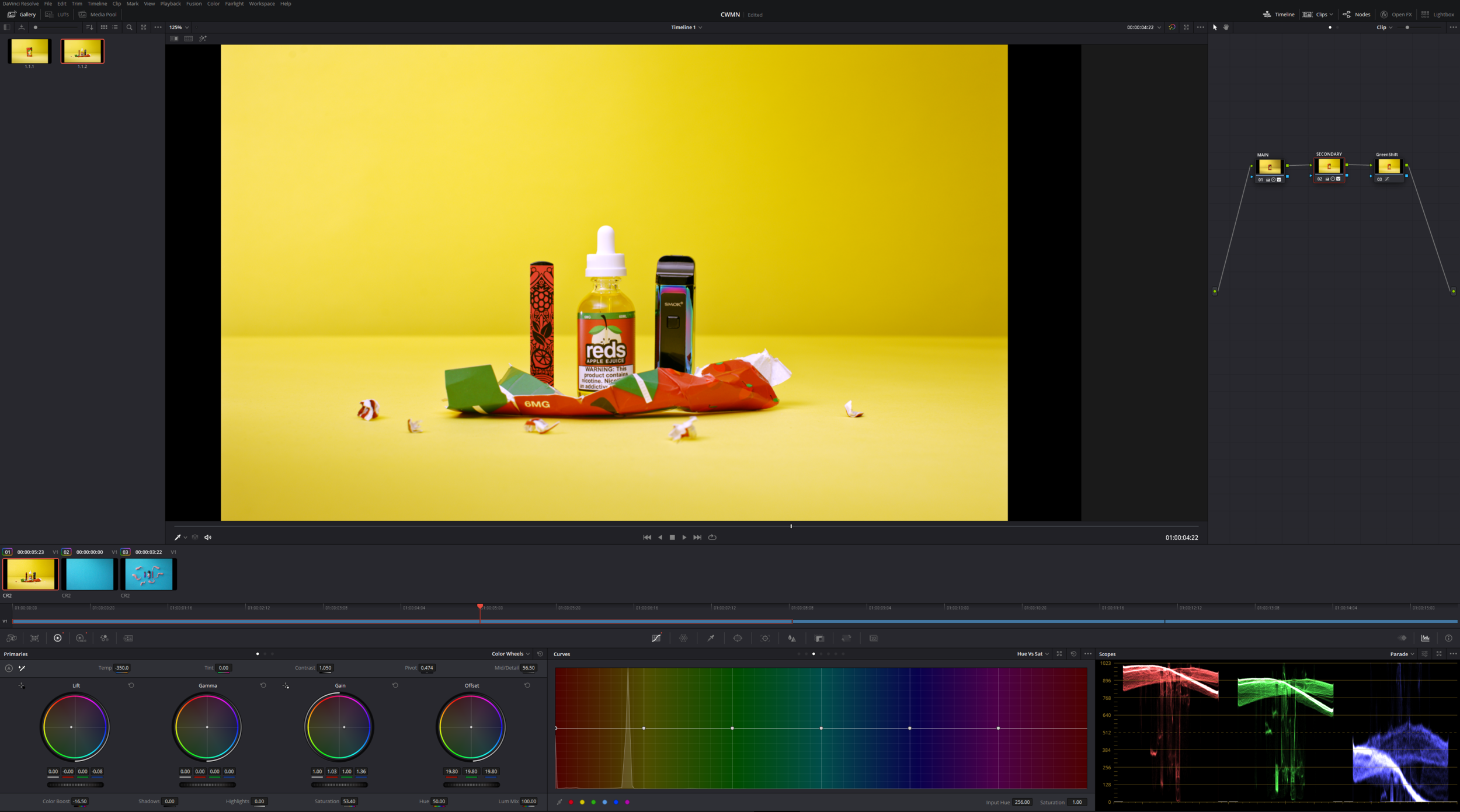Open the Fusion menu
Viewport: 1460px width, 812px height.
pyautogui.click(x=194, y=4)
